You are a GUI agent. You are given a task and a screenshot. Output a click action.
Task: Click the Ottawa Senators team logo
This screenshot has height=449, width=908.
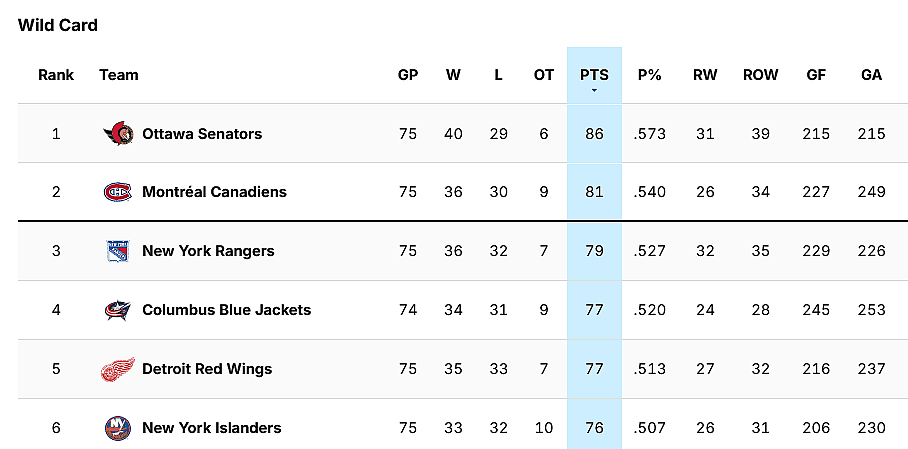pyautogui.click(x=118, y=133)
